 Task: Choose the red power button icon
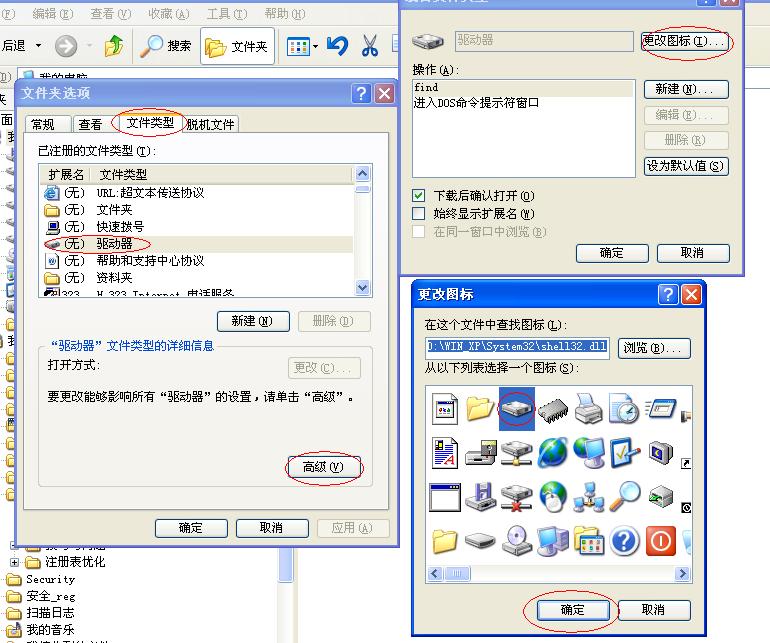(x=660, y=541)
